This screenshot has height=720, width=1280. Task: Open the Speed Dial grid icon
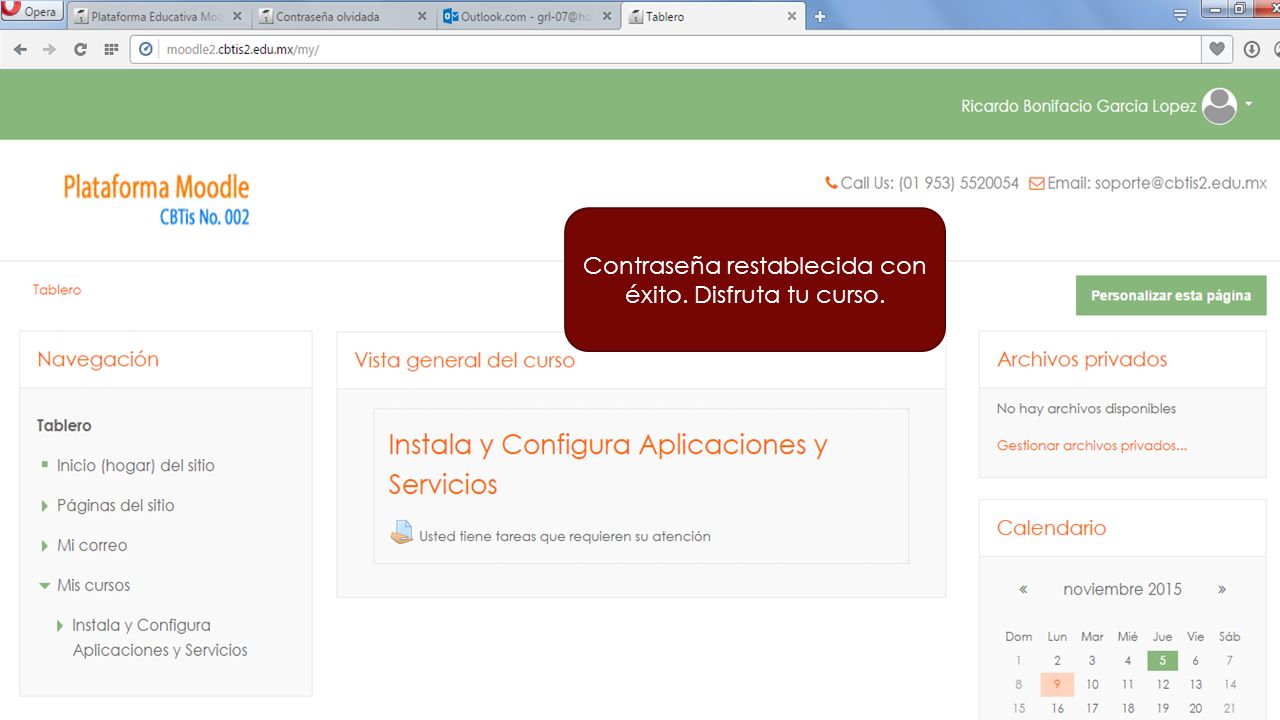point(111,49)
